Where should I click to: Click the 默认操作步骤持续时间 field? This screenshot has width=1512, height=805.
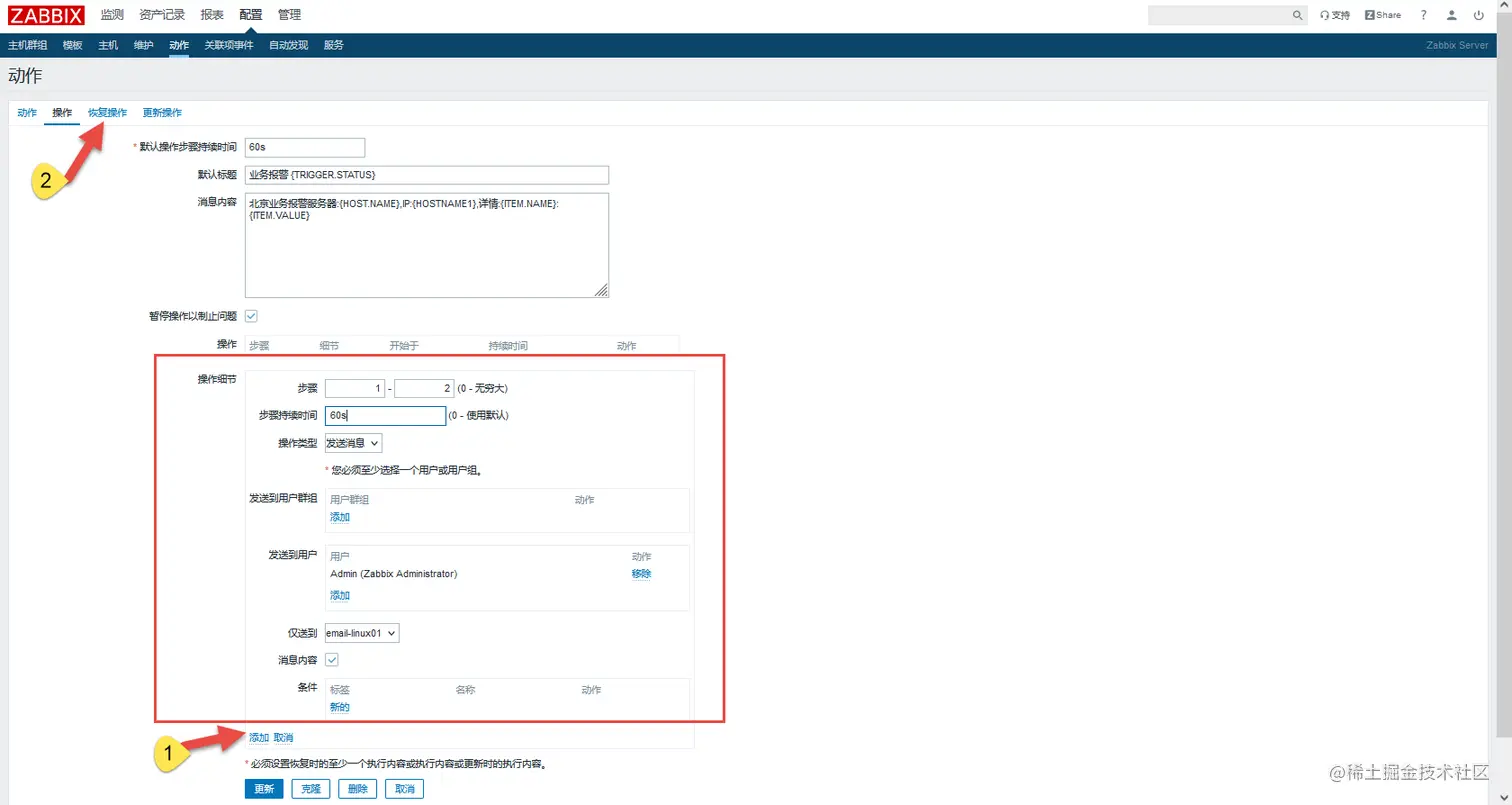pyautogui.click(x=305, y=147)
